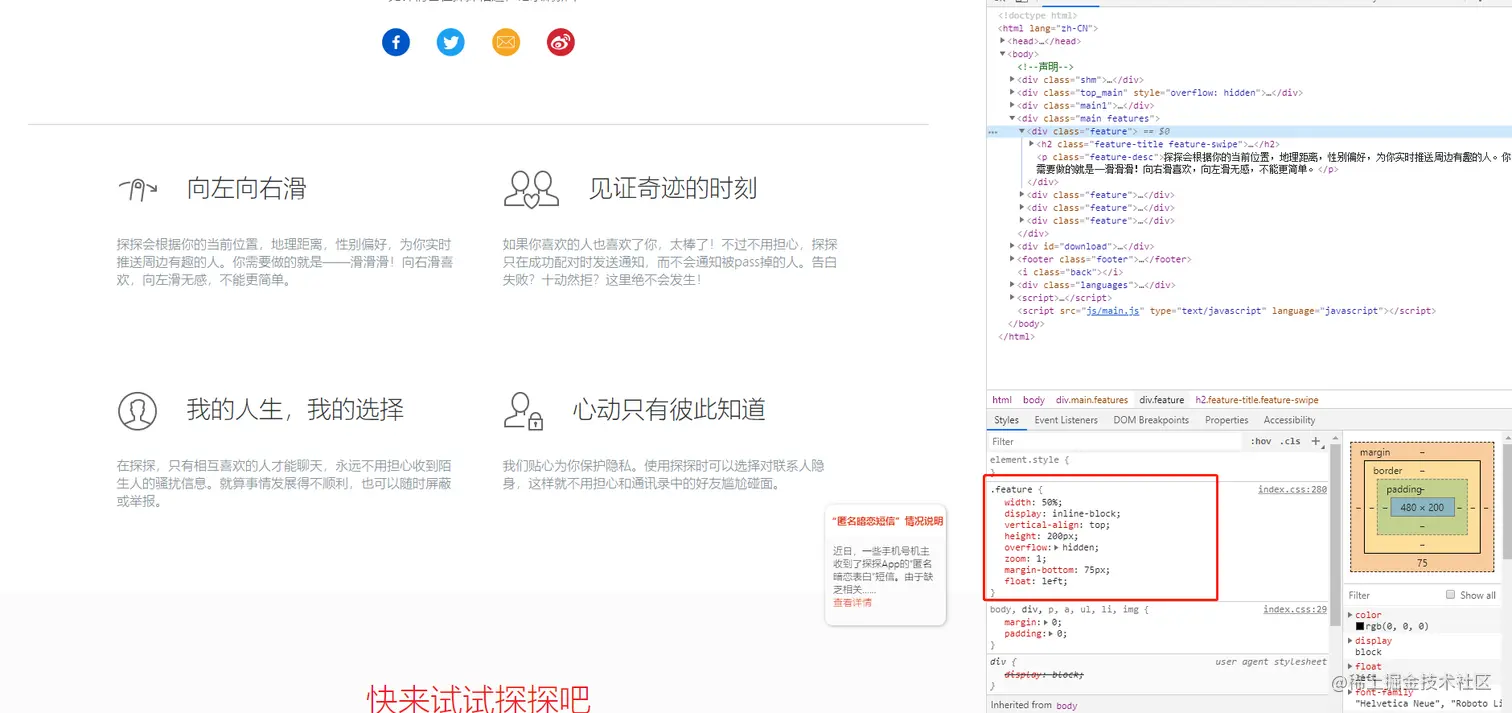Click the 心动只有彼此知道 feature heading
This screenshot has height=713, width=1512.
pos(669,409)
